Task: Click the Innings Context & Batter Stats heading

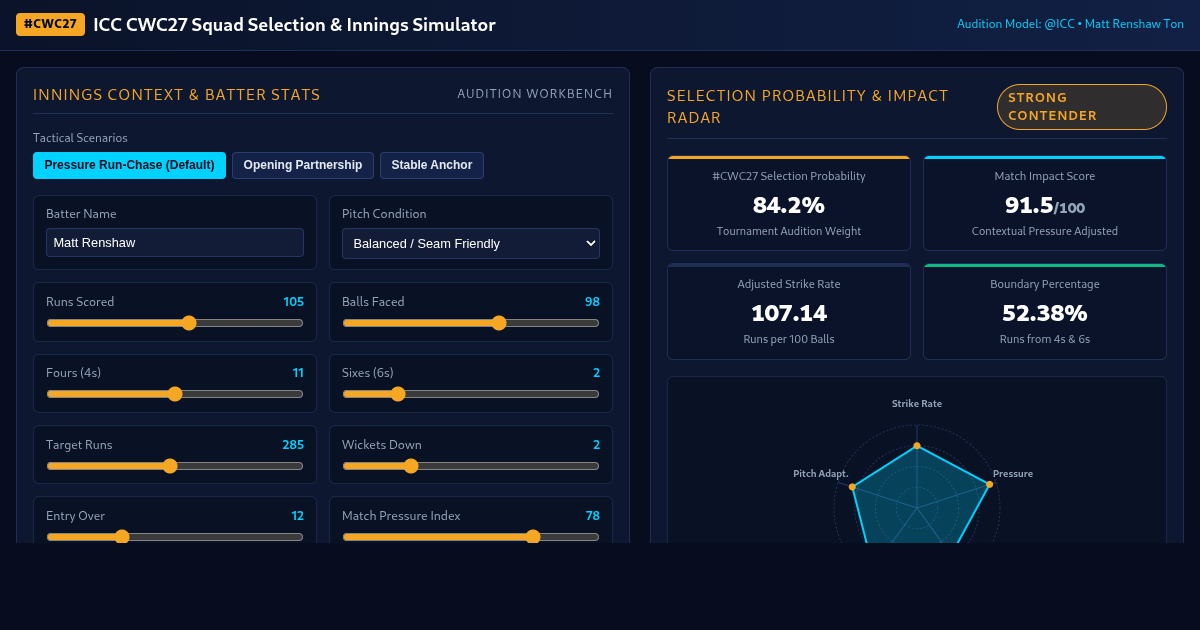Action: point(177,95)
